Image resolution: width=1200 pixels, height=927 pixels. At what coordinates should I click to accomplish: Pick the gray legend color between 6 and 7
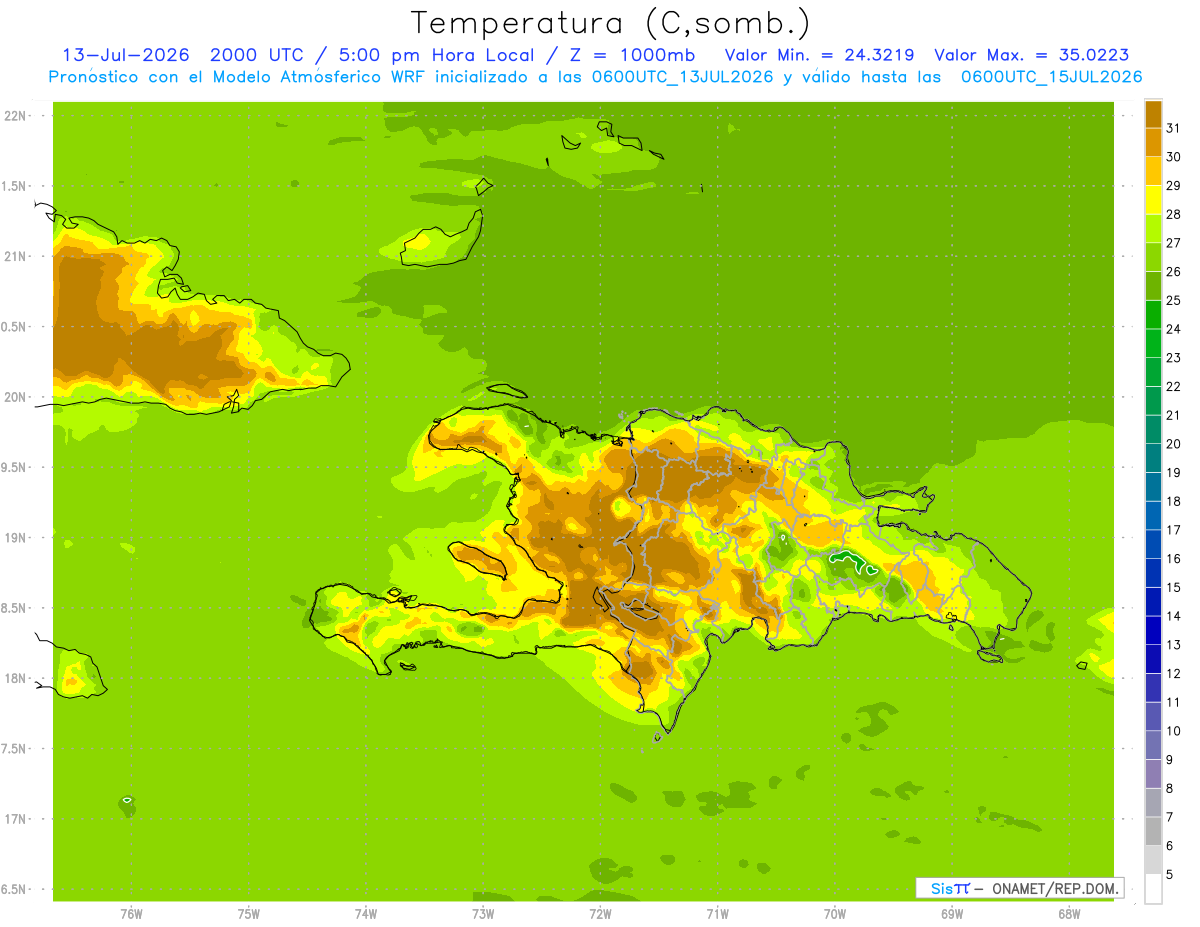pos(1153,831)
